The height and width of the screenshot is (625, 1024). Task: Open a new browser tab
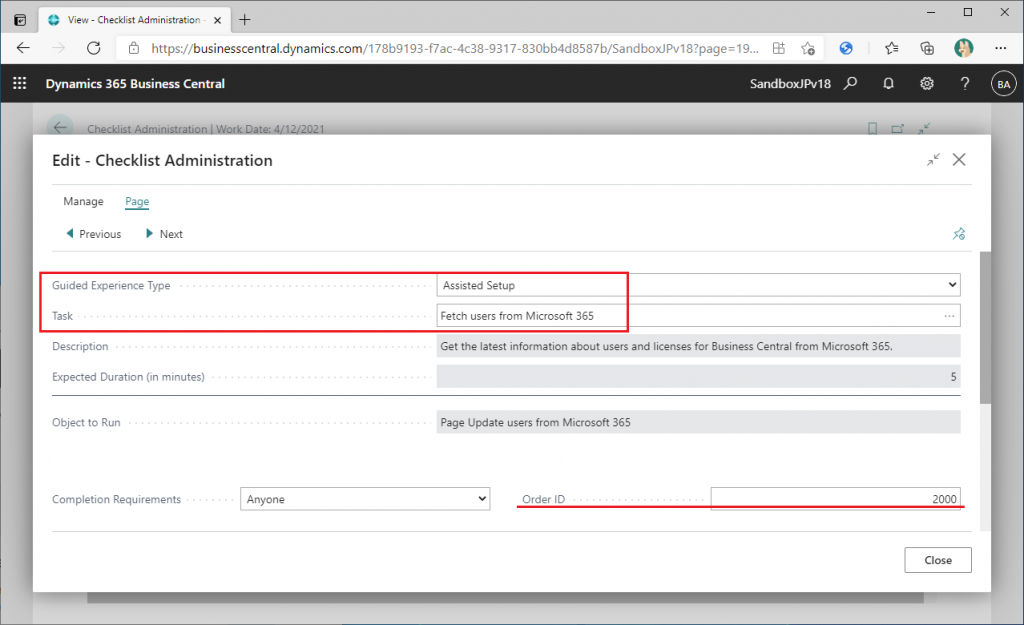(x=244, y=20)
